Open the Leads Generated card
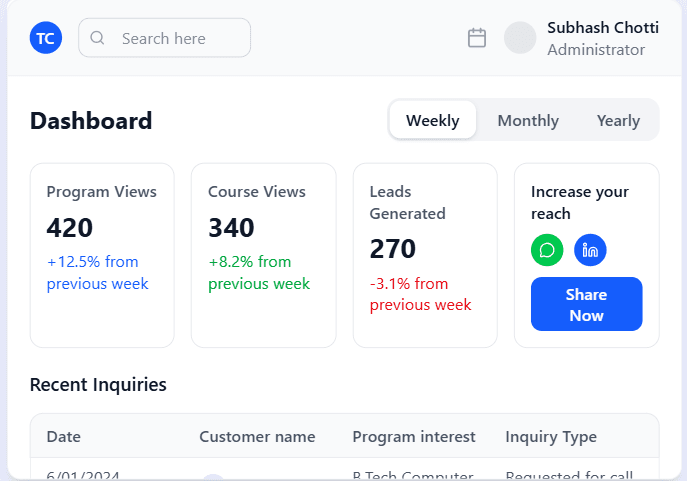 coord(425,255)
